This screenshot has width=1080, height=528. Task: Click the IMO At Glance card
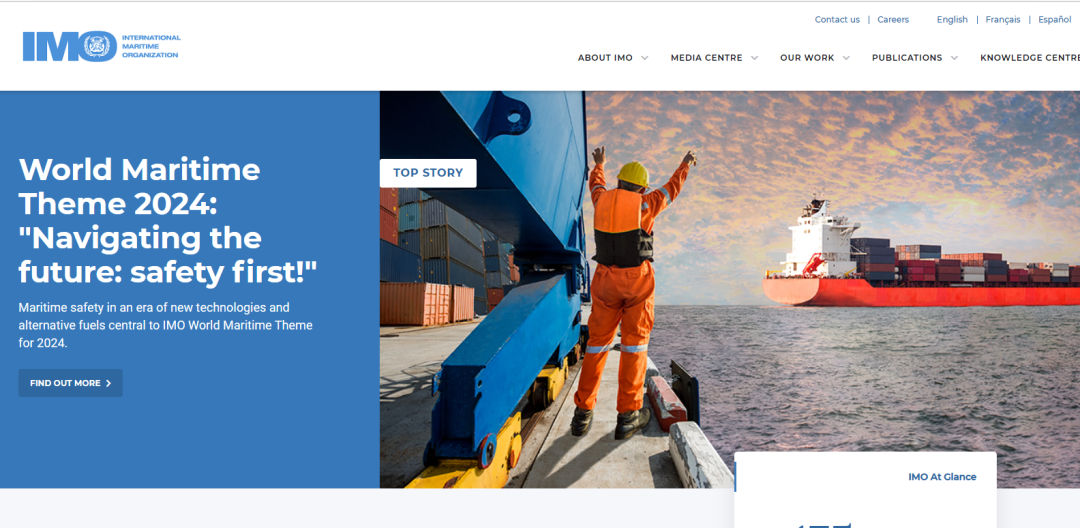click(x=865, y=489)
